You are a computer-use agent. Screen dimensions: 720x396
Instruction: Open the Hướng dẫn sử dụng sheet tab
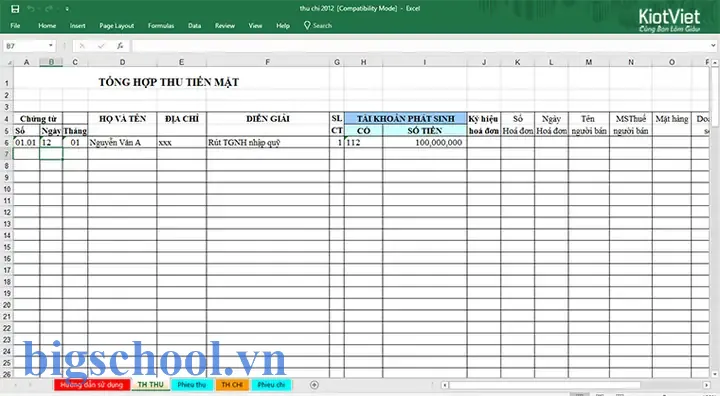tap(91, 385)
